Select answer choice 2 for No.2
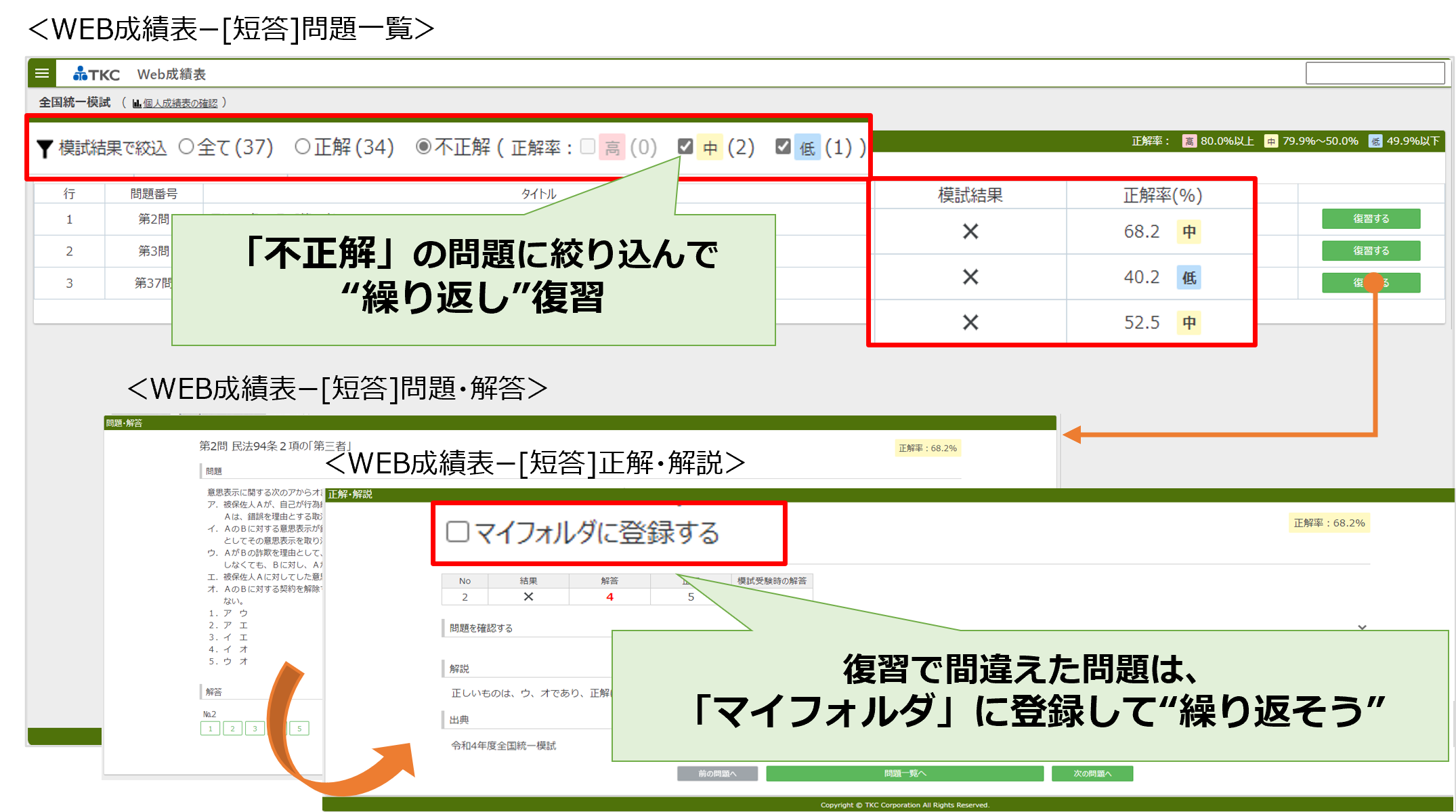1456x812 pixels. tap(232, 729)
